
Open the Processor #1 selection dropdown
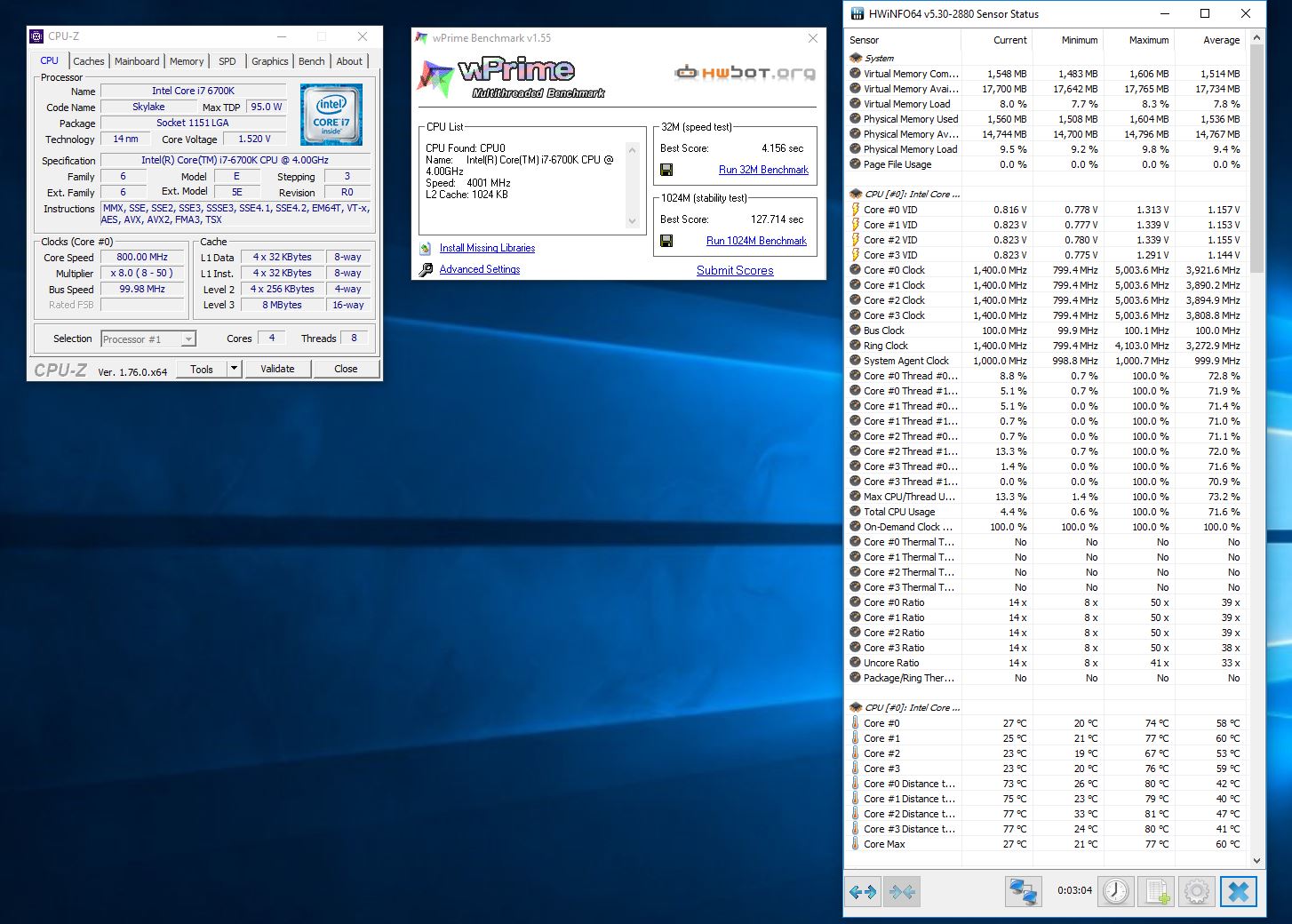(x=148, y=339)
